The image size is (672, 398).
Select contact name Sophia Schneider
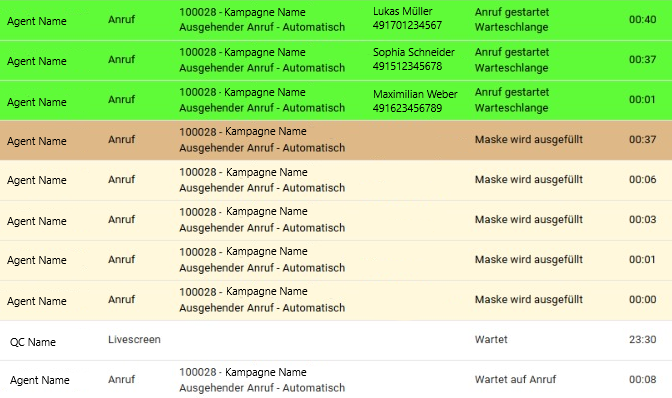[414, 52]
